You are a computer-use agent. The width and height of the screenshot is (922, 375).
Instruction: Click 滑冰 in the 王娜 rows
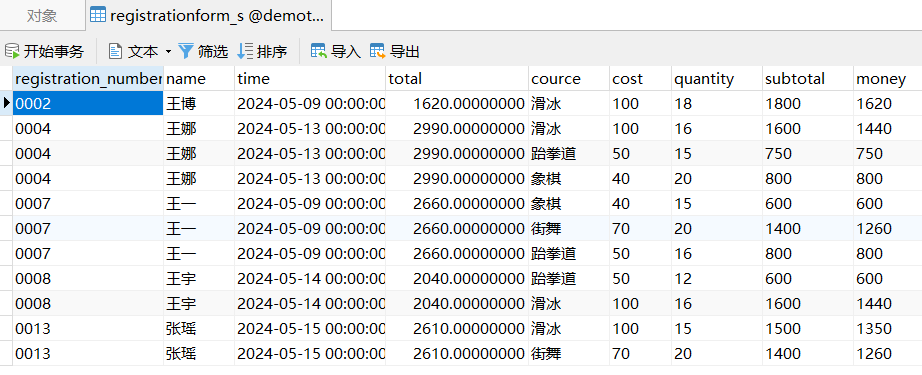click(569, 128)
